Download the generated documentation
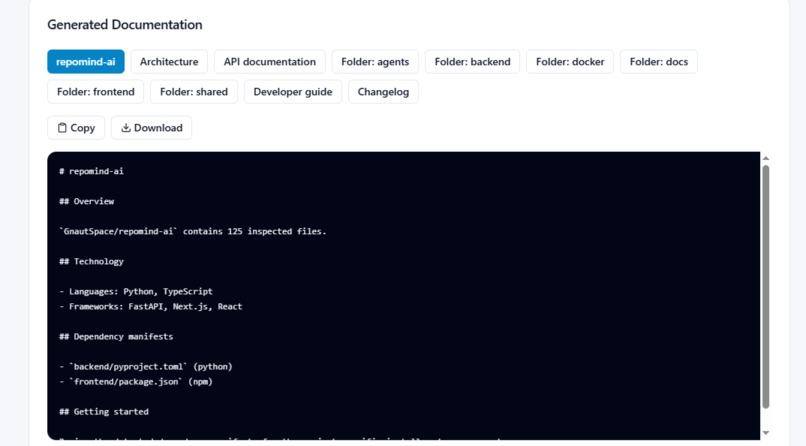Viewport: 806px width, 446px height. coord(152,127)
